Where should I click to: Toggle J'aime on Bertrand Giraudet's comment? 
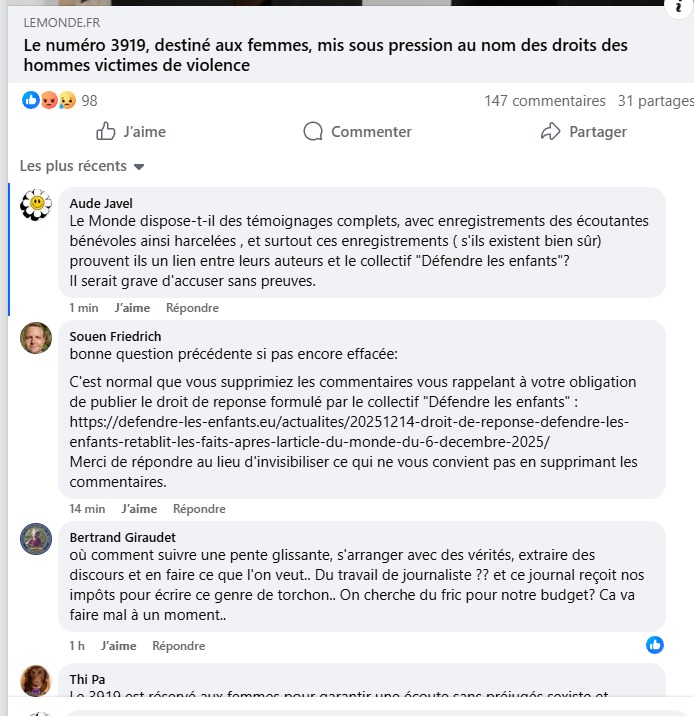coord(118,646)
